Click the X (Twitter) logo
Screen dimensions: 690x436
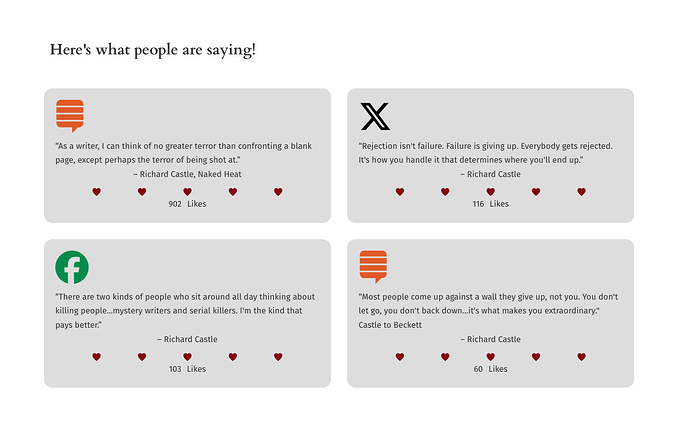tap(375, 116)
